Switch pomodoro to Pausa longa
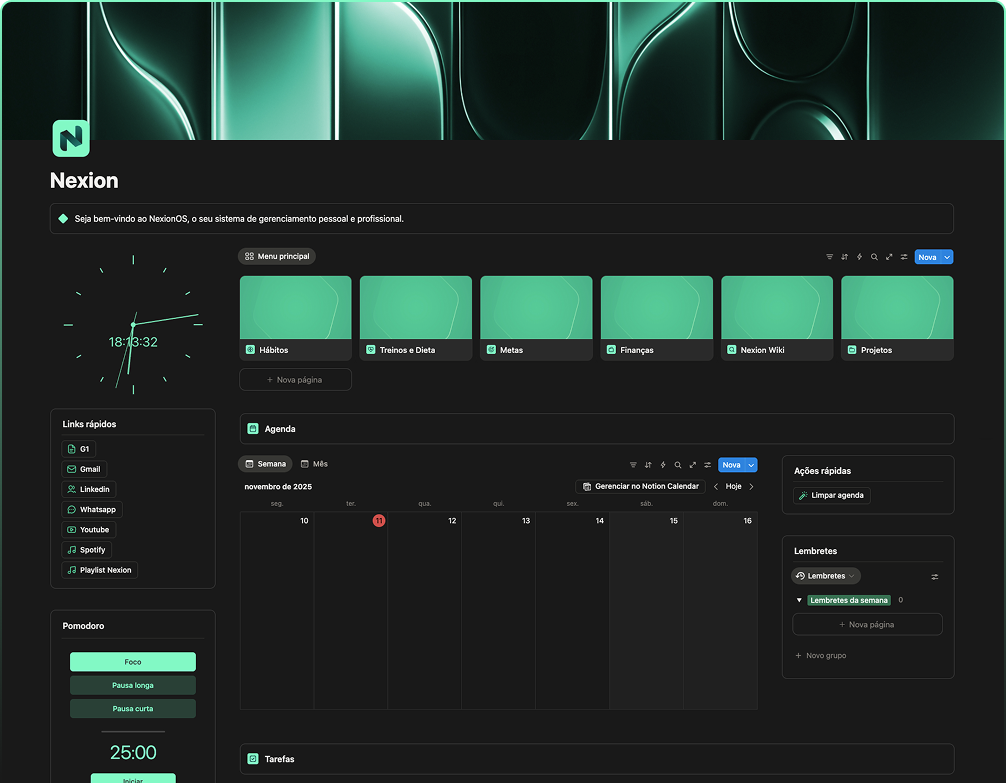 click(133, 685)
